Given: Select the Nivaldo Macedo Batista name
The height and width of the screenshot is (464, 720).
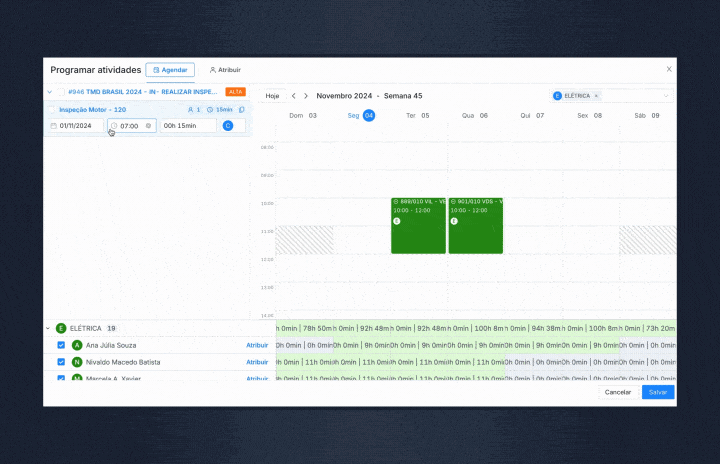Looking at the screenshot, I should [x=123, y=362].
